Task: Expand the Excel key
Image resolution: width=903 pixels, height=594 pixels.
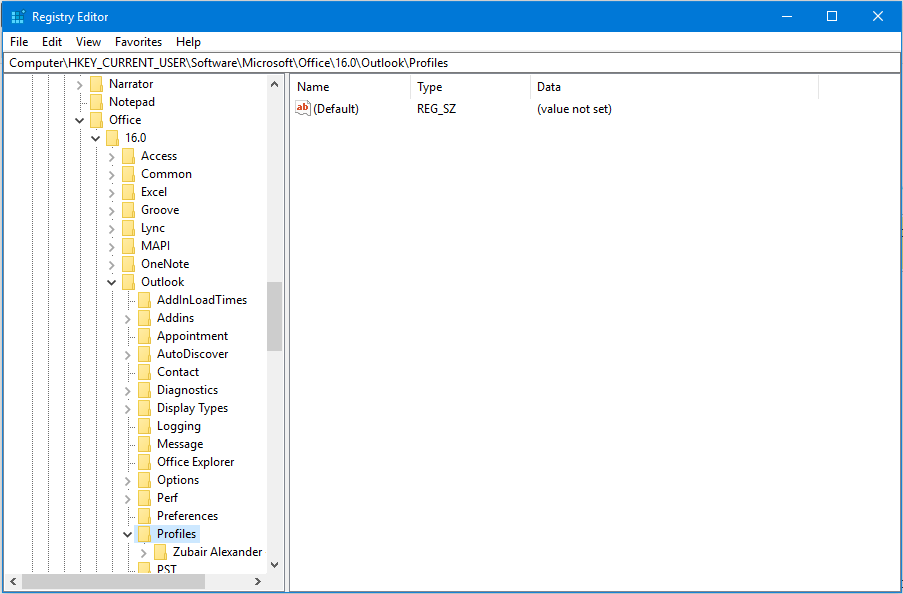Action: coord(112,192)
